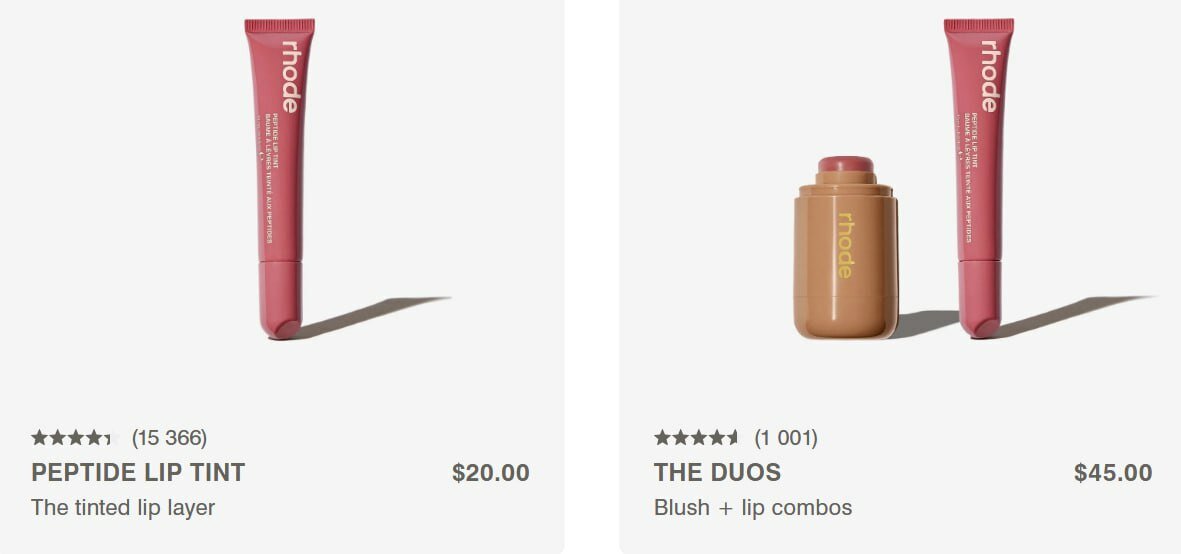The width and height of the screenshot is (1181, 554).
Task: Click the rhode logo on The Duos lip tube
Action: point(988,76)
